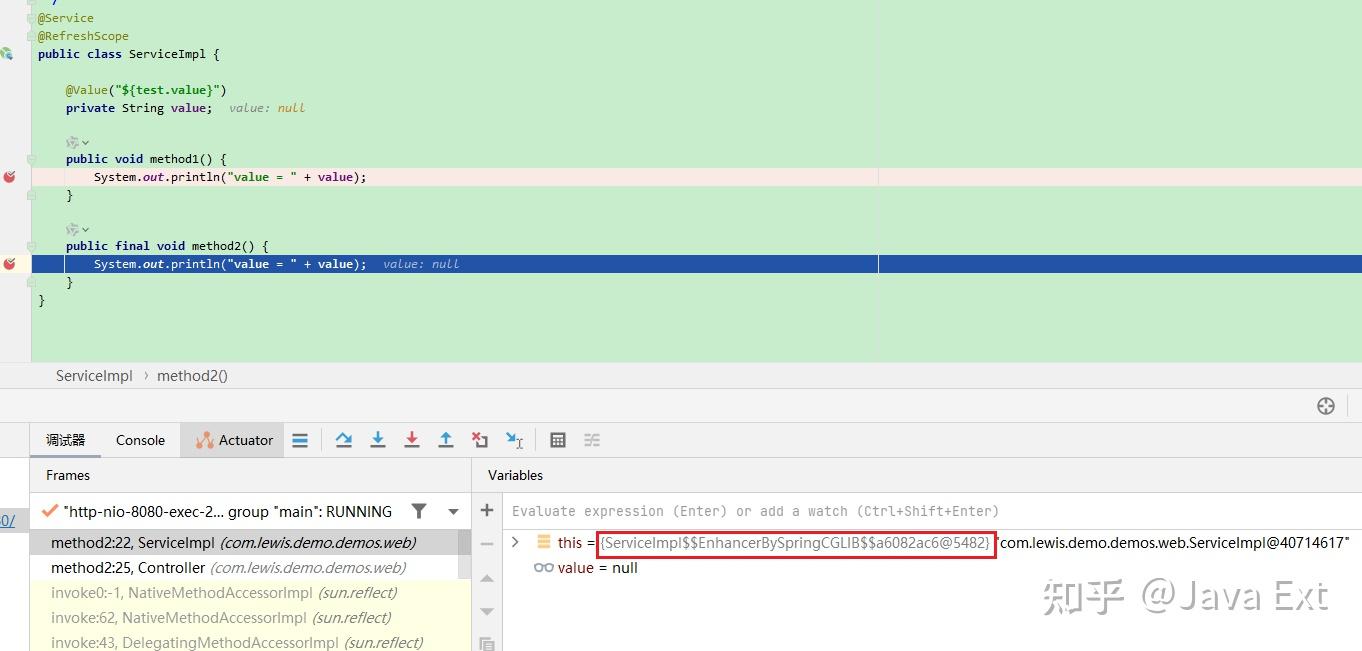The image size is (1362, 651).
Task: Open Evaluate Expression calculator icon
Action: [558, 440]
